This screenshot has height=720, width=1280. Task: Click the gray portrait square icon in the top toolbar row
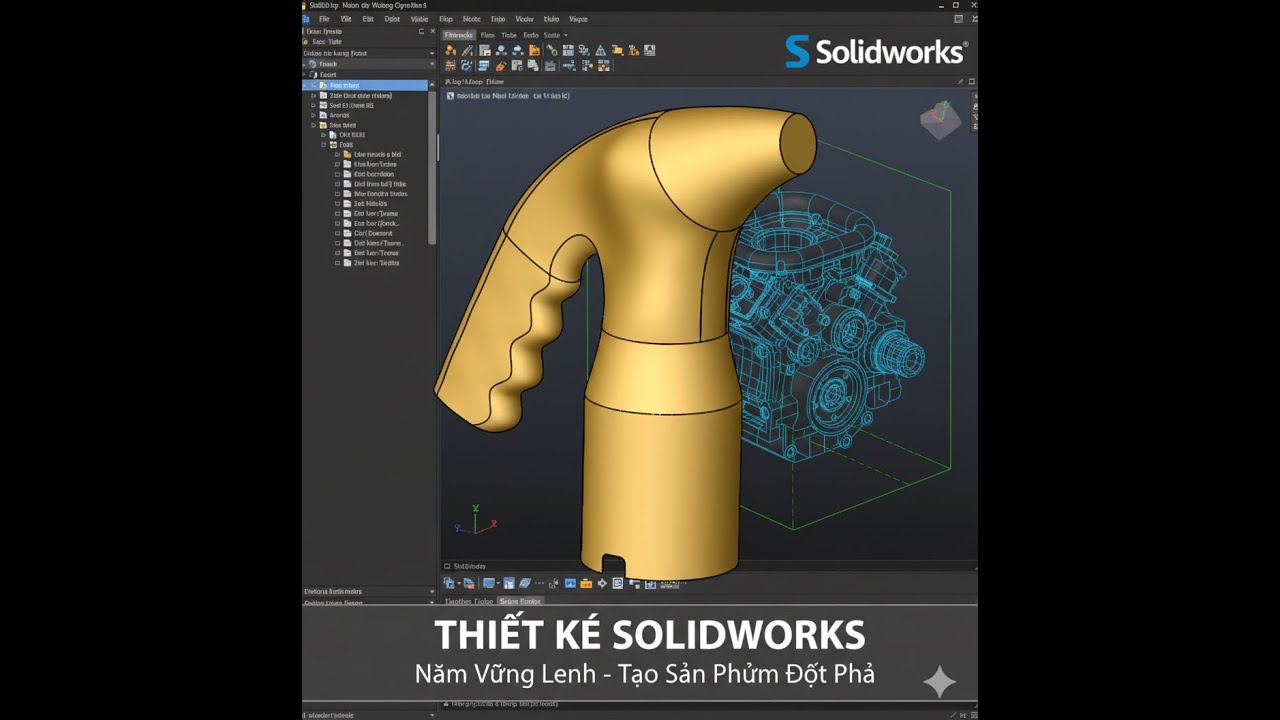coord(649,50)
